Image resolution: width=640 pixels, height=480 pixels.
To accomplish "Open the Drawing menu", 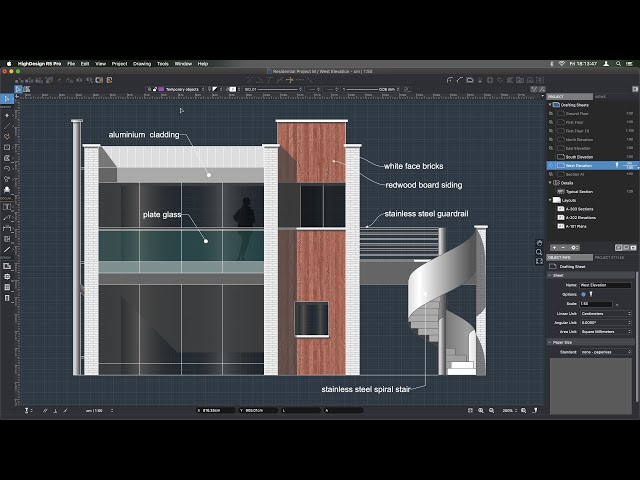I will pos(142,64).
